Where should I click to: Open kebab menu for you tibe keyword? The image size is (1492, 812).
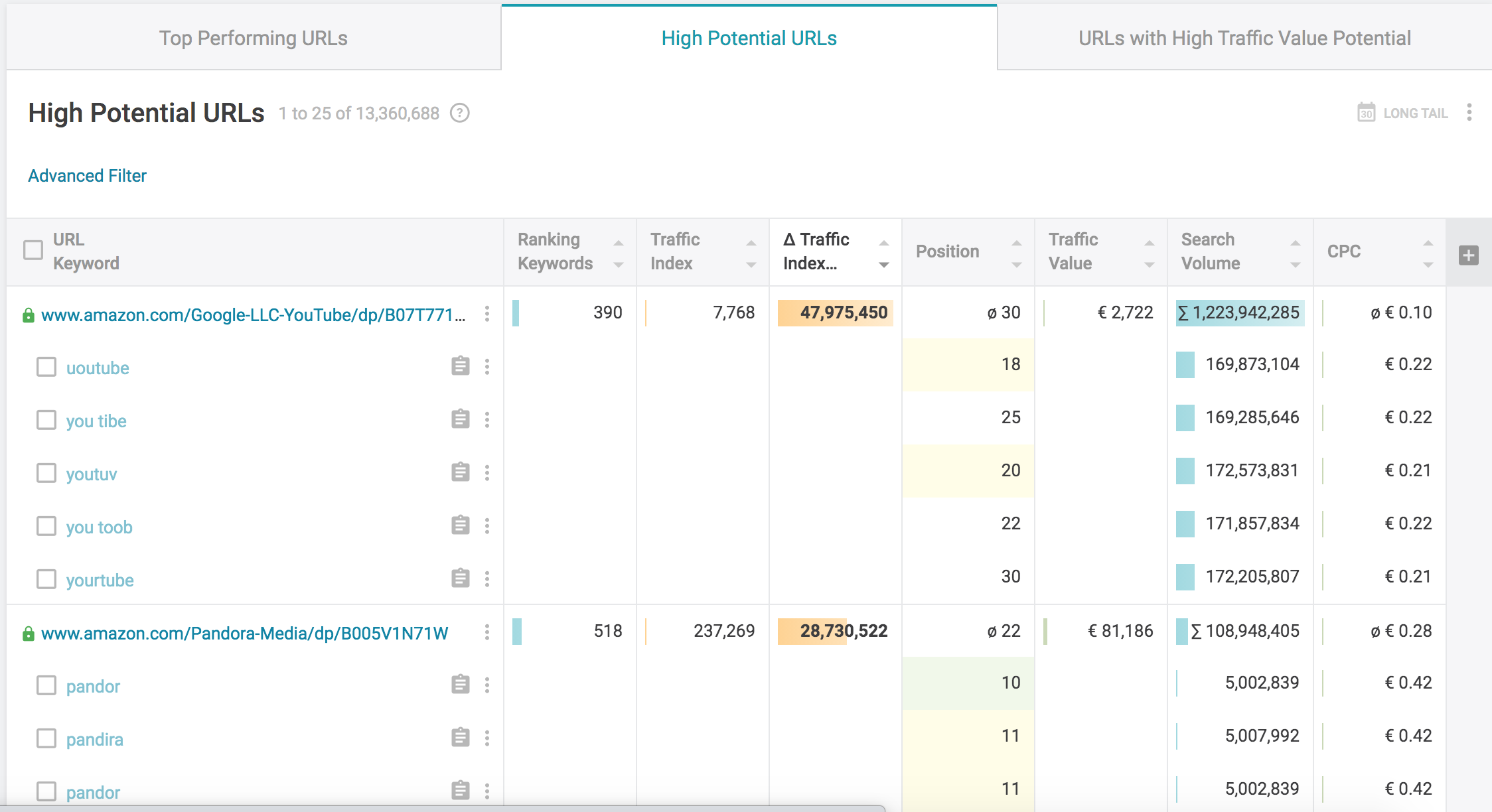point(487,420)
